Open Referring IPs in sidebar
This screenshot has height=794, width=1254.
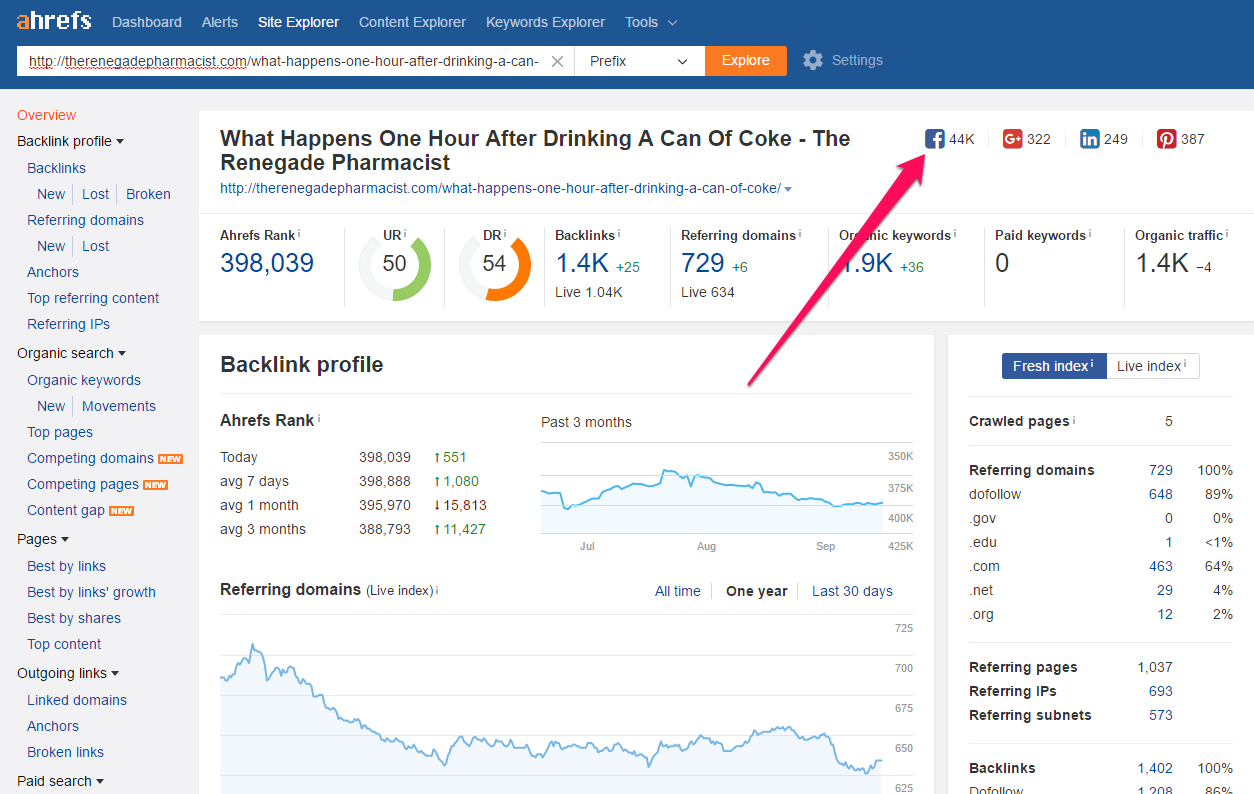tap(68, 324)
